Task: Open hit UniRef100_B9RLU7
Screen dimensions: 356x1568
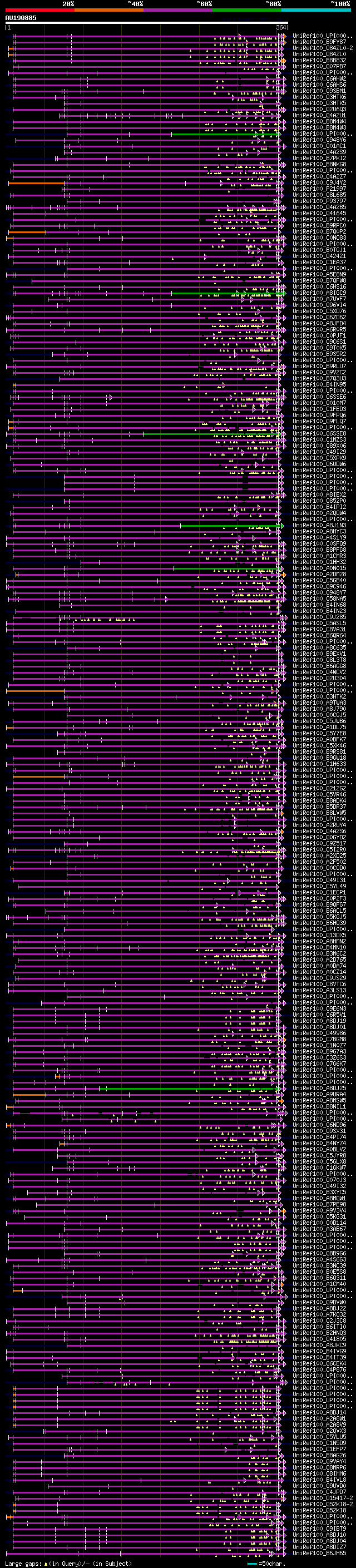Action: (x=319, y=367)
